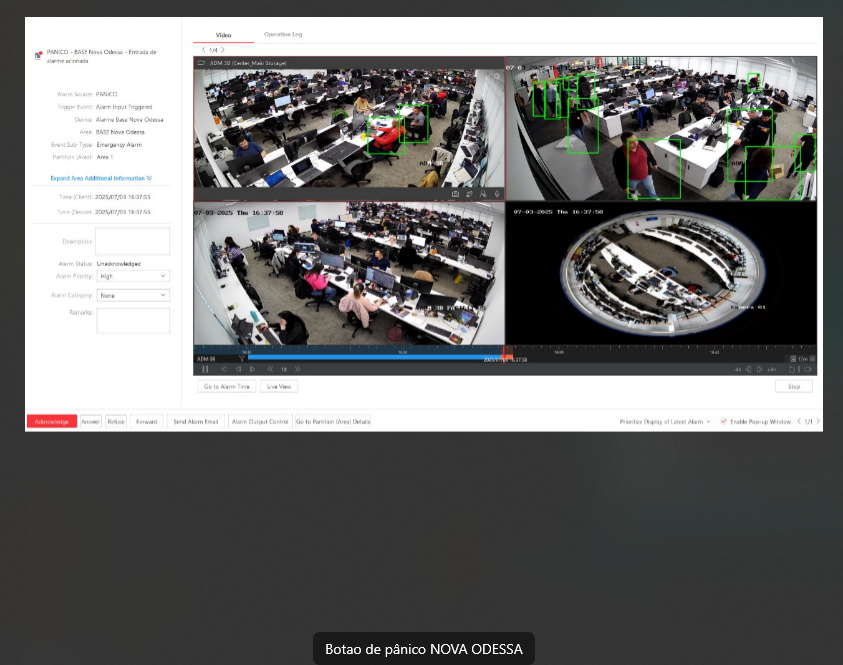Click the Live View button

(279, 386)
